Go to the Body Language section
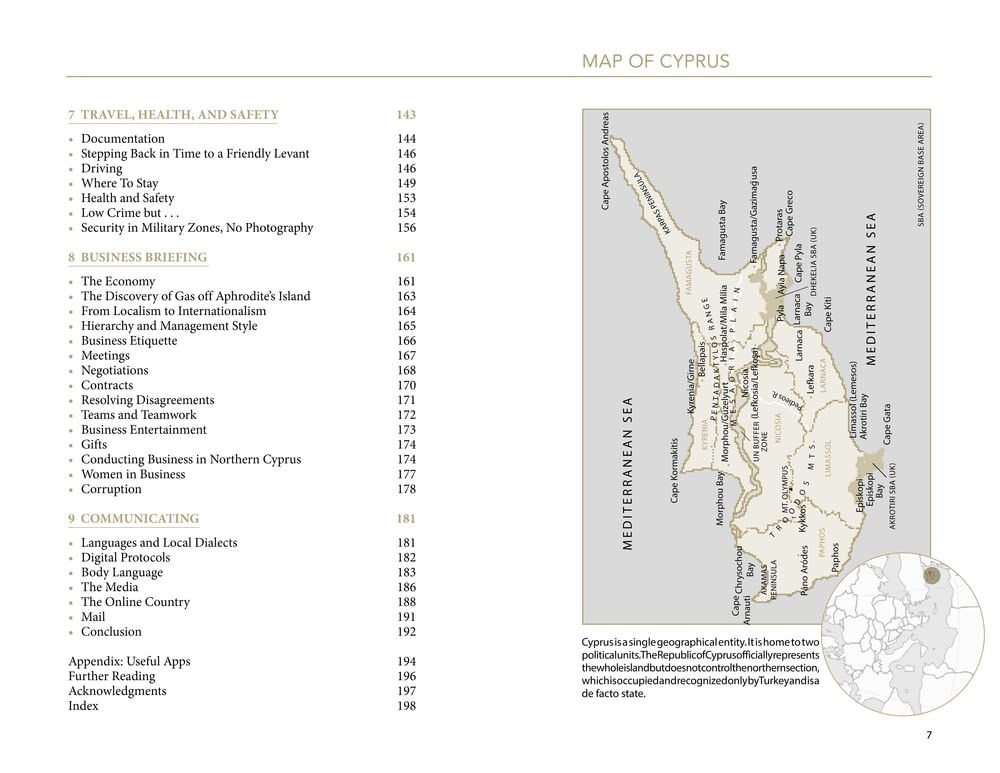1000x773 pixels. 122,573
